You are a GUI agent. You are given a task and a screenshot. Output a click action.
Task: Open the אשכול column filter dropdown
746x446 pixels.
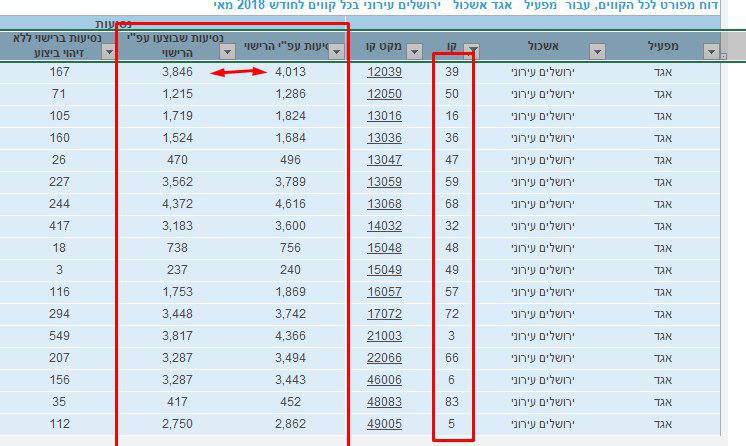598,52
